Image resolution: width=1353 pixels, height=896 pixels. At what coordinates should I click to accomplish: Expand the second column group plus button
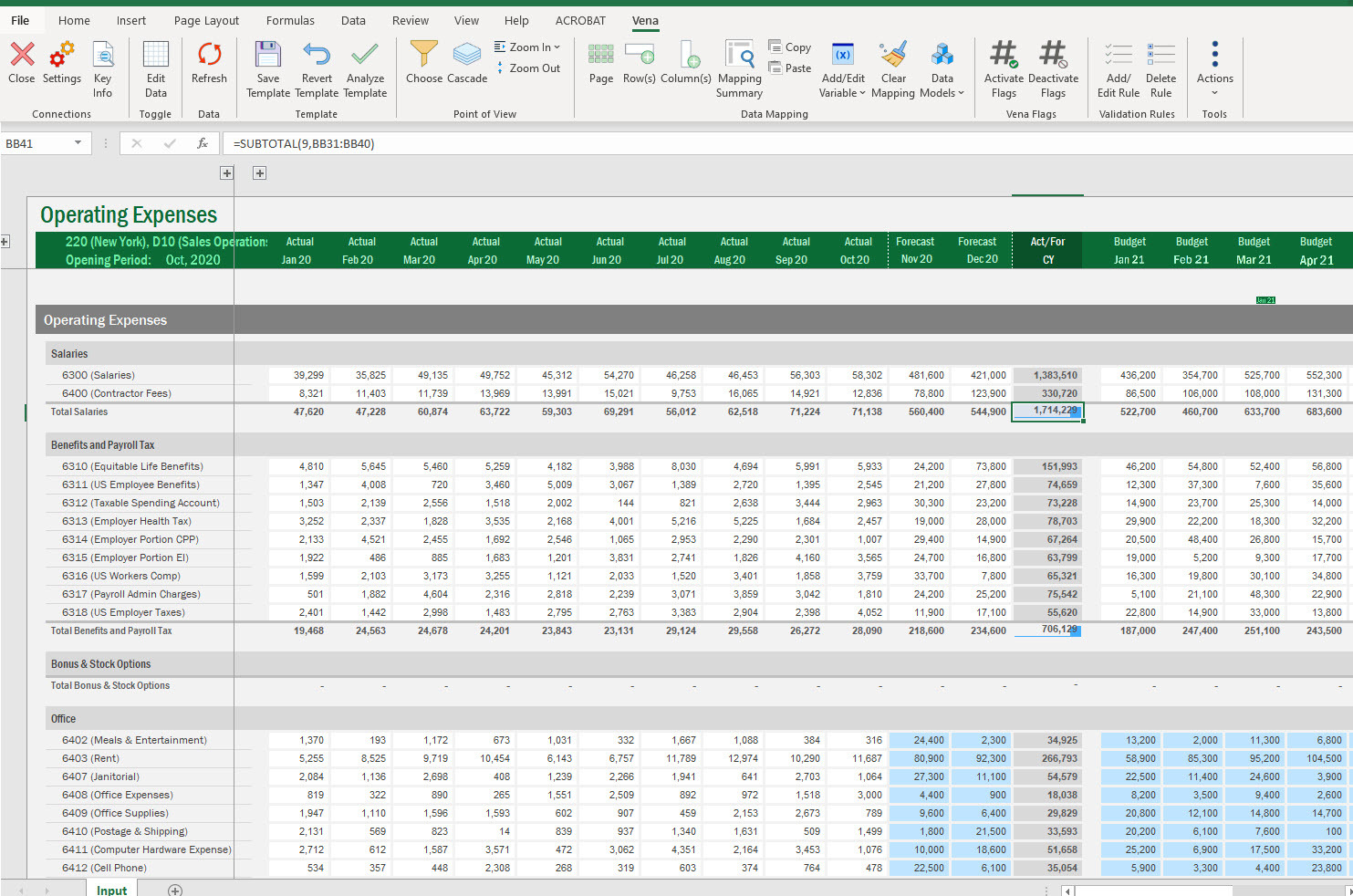pos(259,173)
